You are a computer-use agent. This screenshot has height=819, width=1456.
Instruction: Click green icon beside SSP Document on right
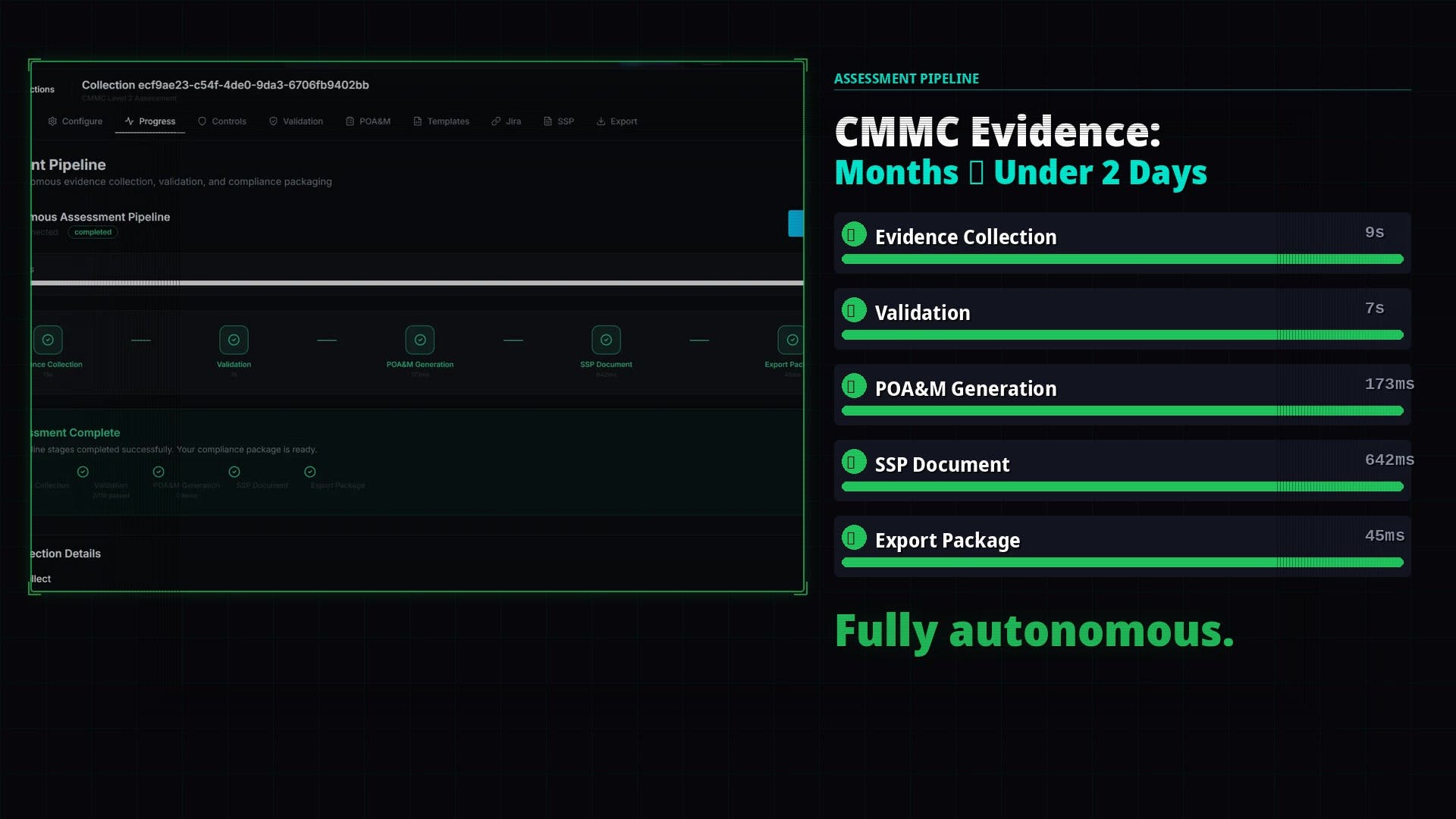(854, 463)
